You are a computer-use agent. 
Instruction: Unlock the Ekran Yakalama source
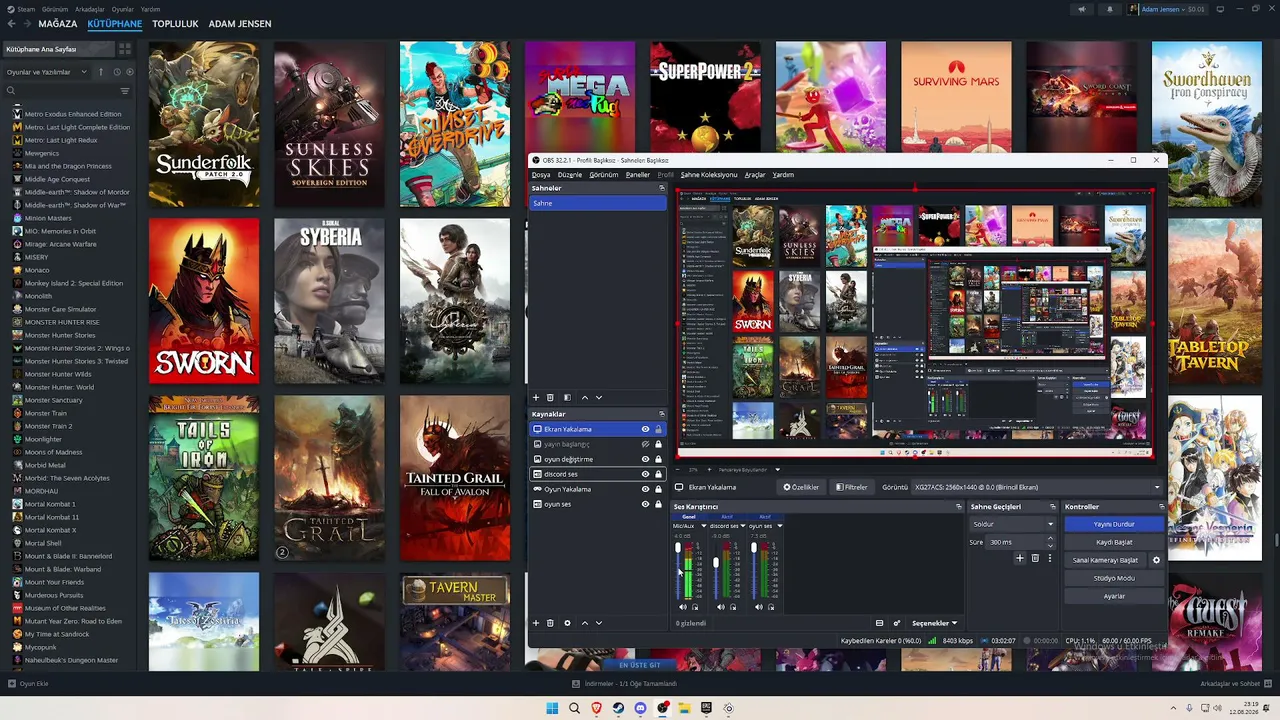click(658, 429)
